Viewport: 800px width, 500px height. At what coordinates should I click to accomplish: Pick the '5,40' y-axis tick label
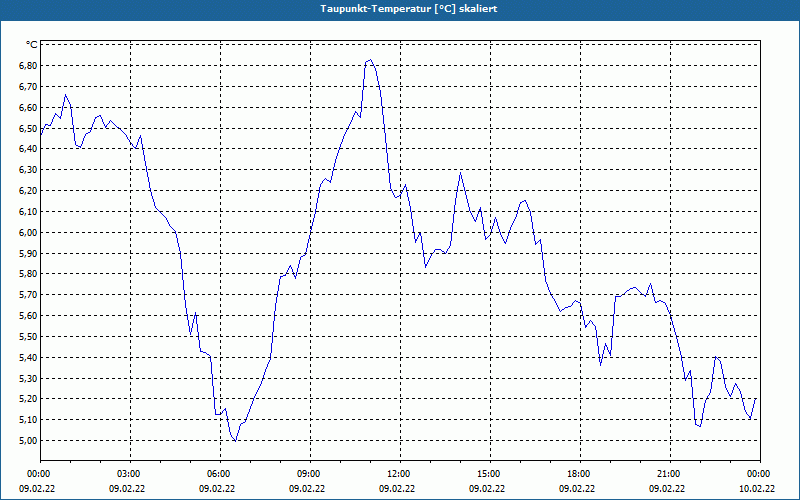(x=28, y=358)
